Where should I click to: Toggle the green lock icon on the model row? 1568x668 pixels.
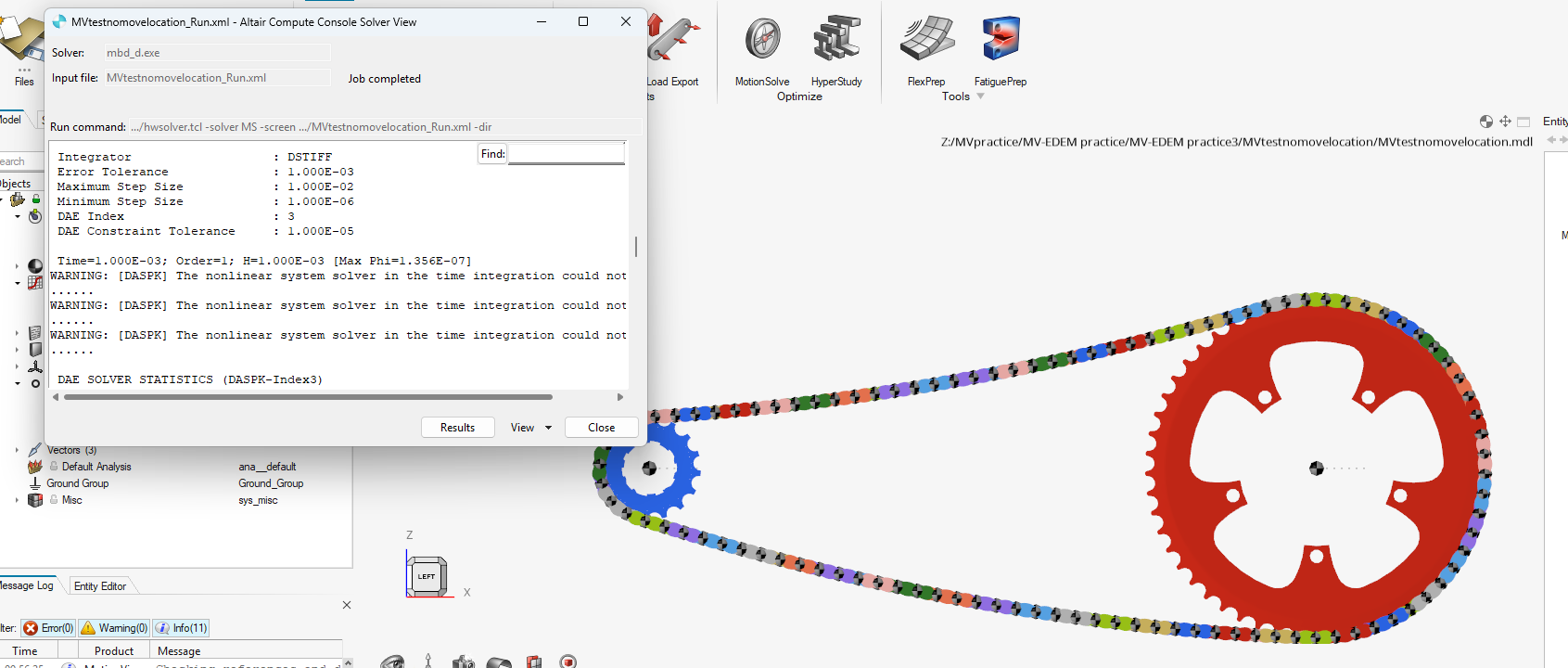pyautogui.click(x=36, y=199)
